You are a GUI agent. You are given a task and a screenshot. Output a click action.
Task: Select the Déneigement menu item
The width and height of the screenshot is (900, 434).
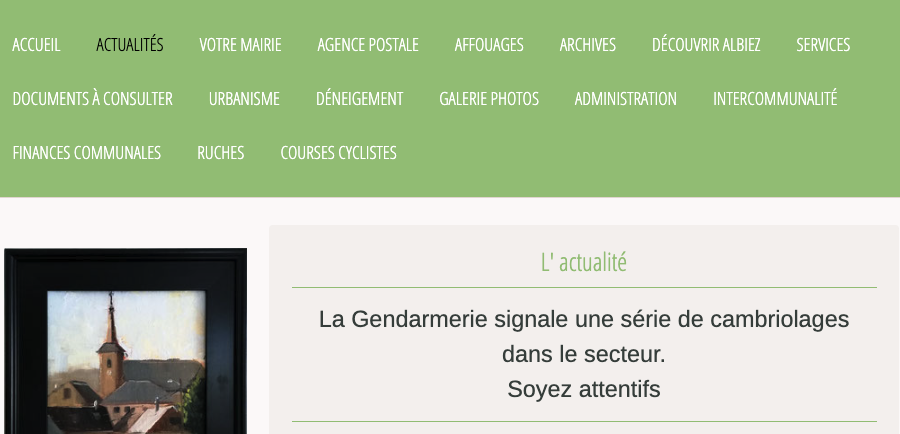[360, 99]
